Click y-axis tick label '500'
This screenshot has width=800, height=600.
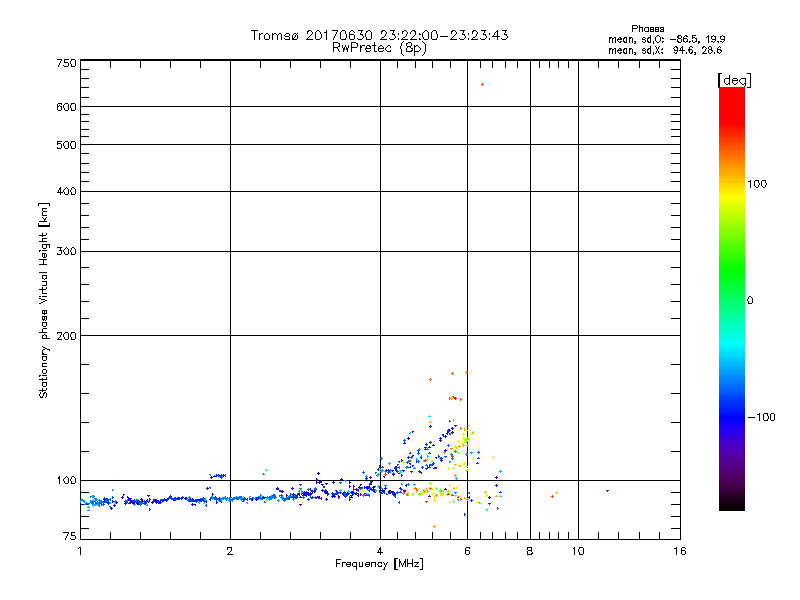point(66,145)
